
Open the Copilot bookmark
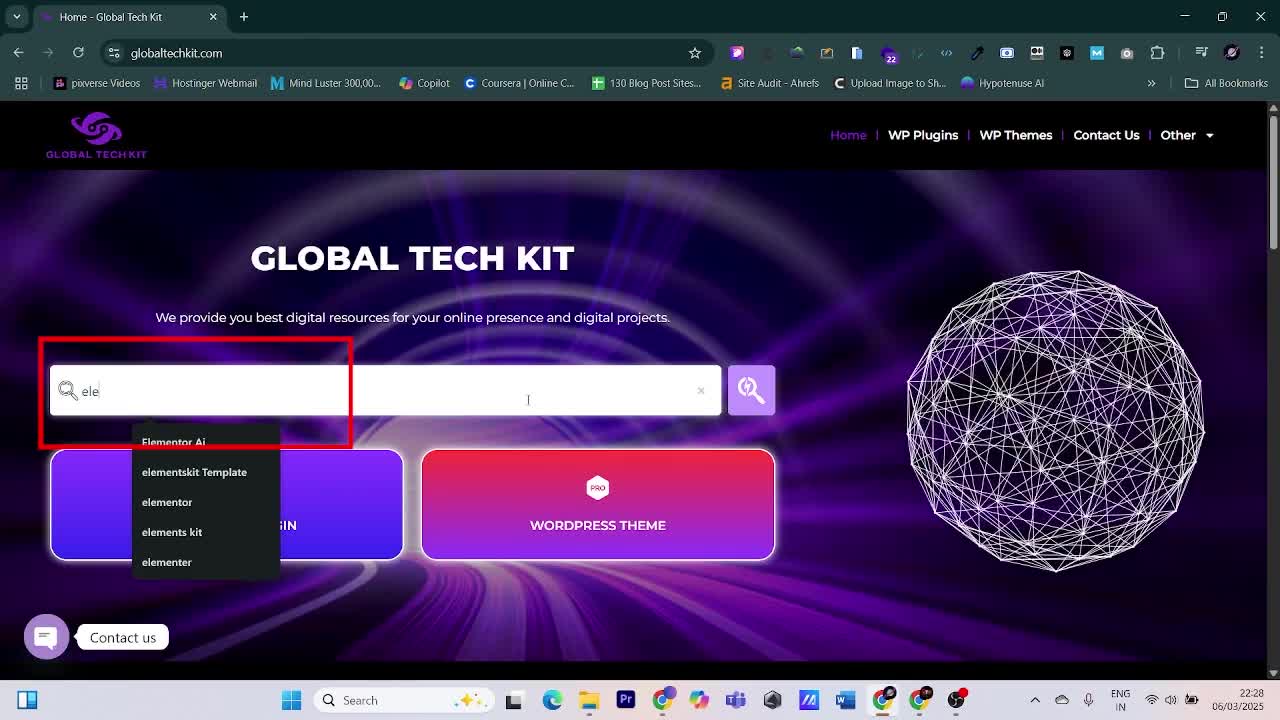click(424, 83)
